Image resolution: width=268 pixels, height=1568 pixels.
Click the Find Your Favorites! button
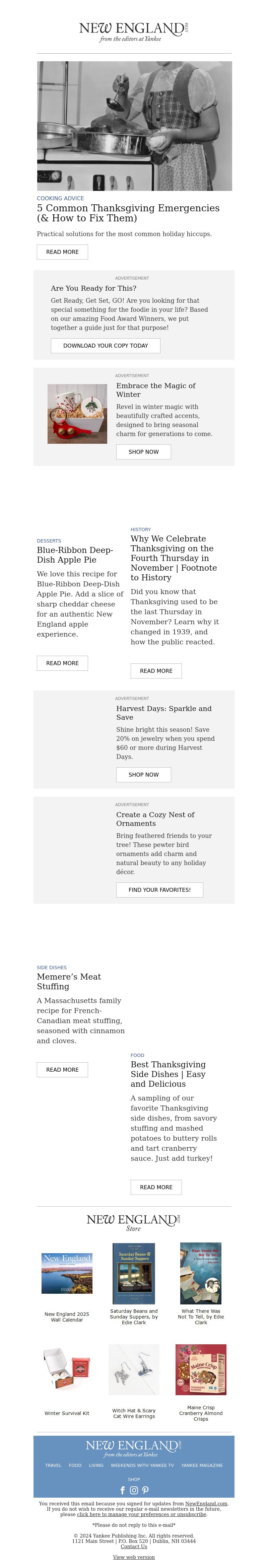159,889
